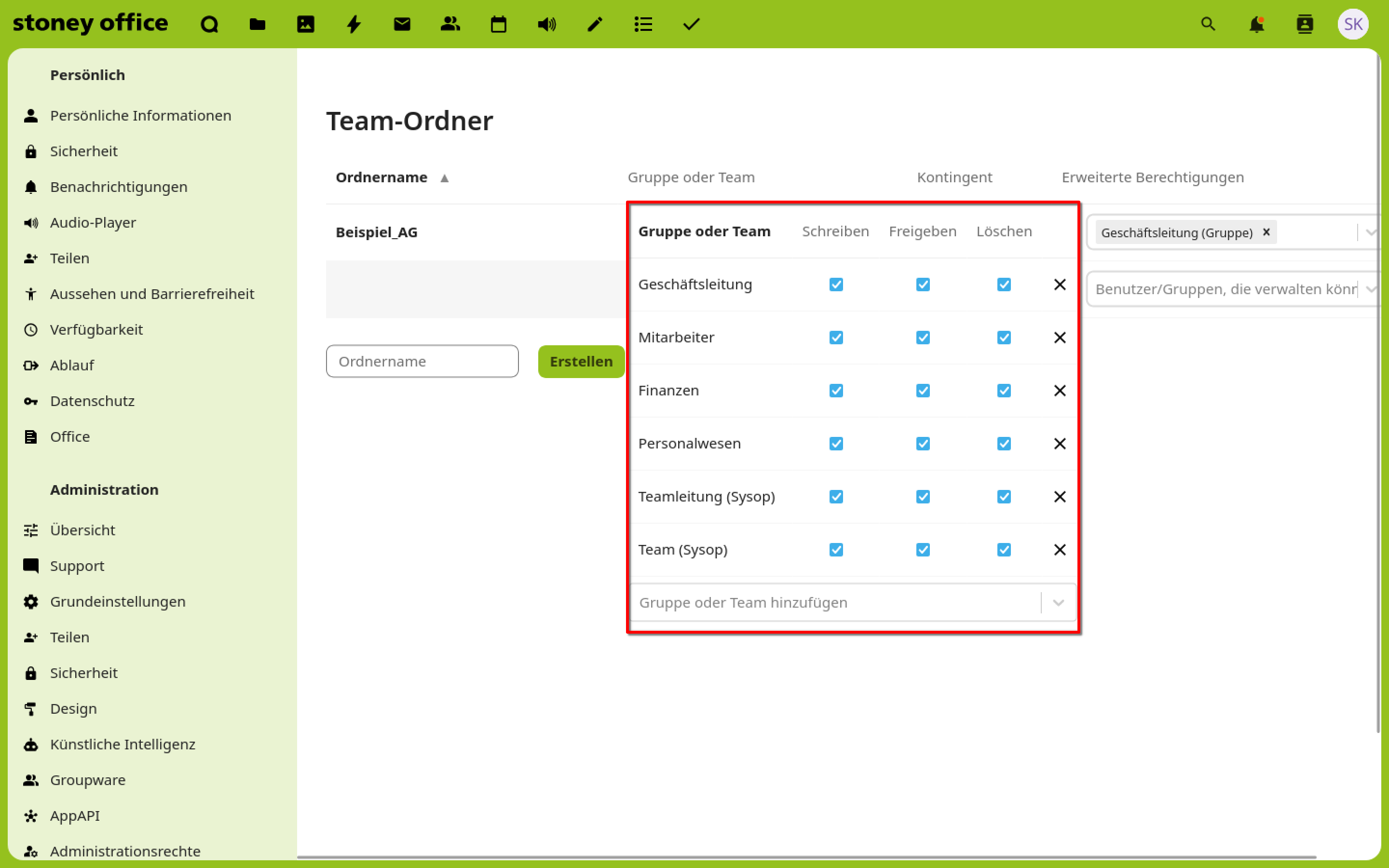1389x868 pixels.
Task: Remove the Finanzen group with its X icon
Action: (x=1060, y=391)
